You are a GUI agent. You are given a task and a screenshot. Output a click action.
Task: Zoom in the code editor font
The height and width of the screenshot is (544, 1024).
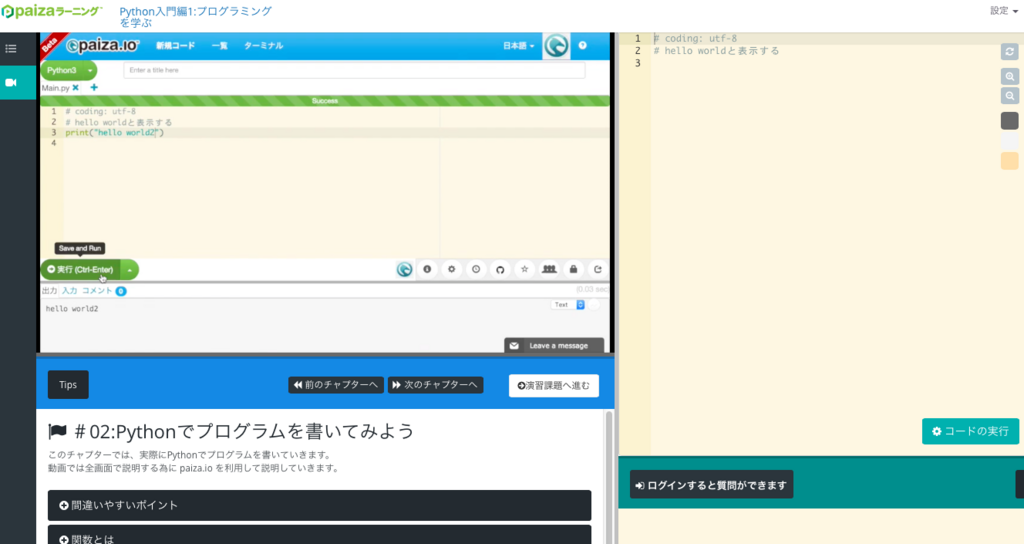[1010, 76]
